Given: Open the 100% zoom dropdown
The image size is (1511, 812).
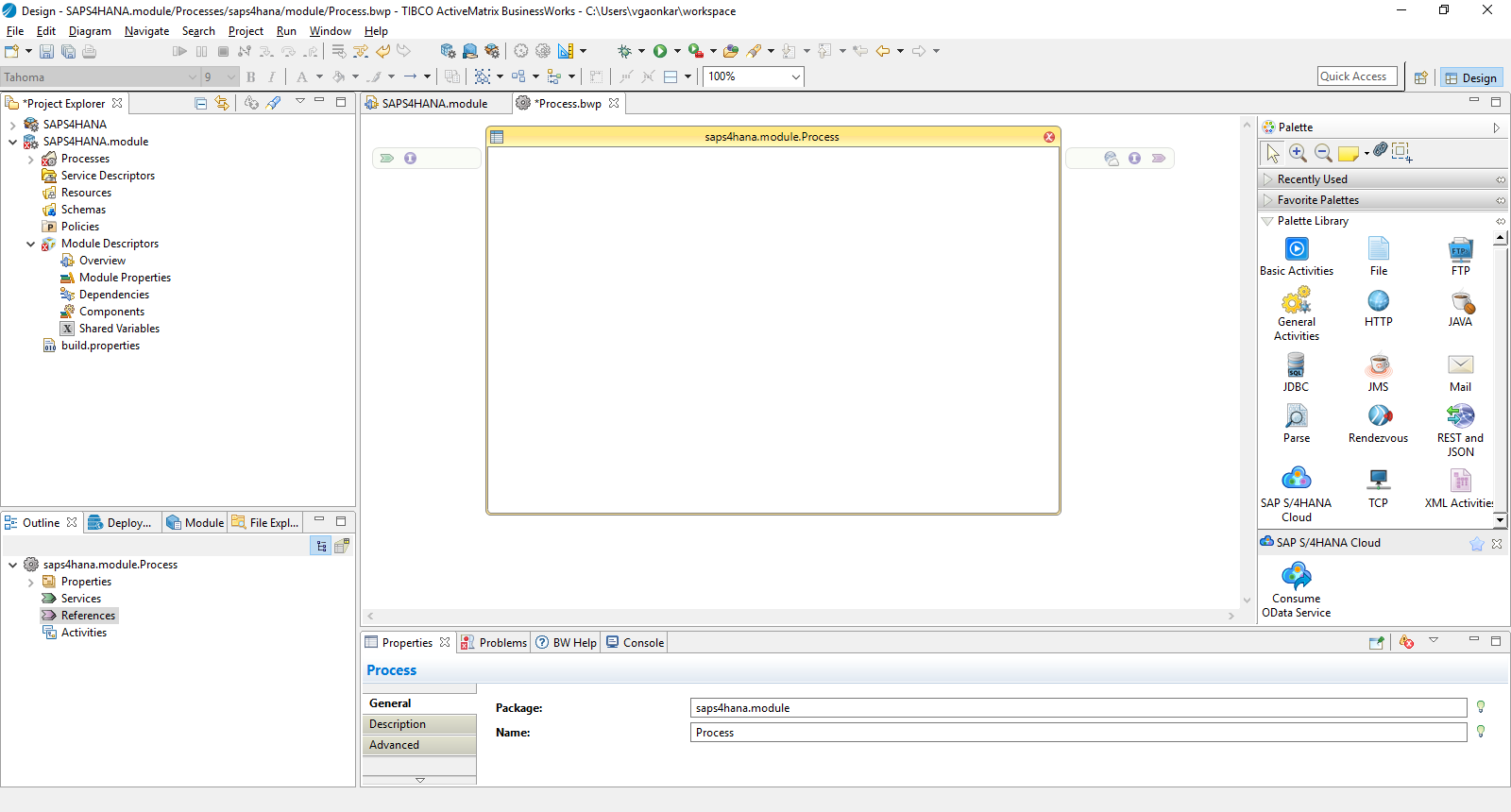Looking at the screenshot, I should point(795,77).
